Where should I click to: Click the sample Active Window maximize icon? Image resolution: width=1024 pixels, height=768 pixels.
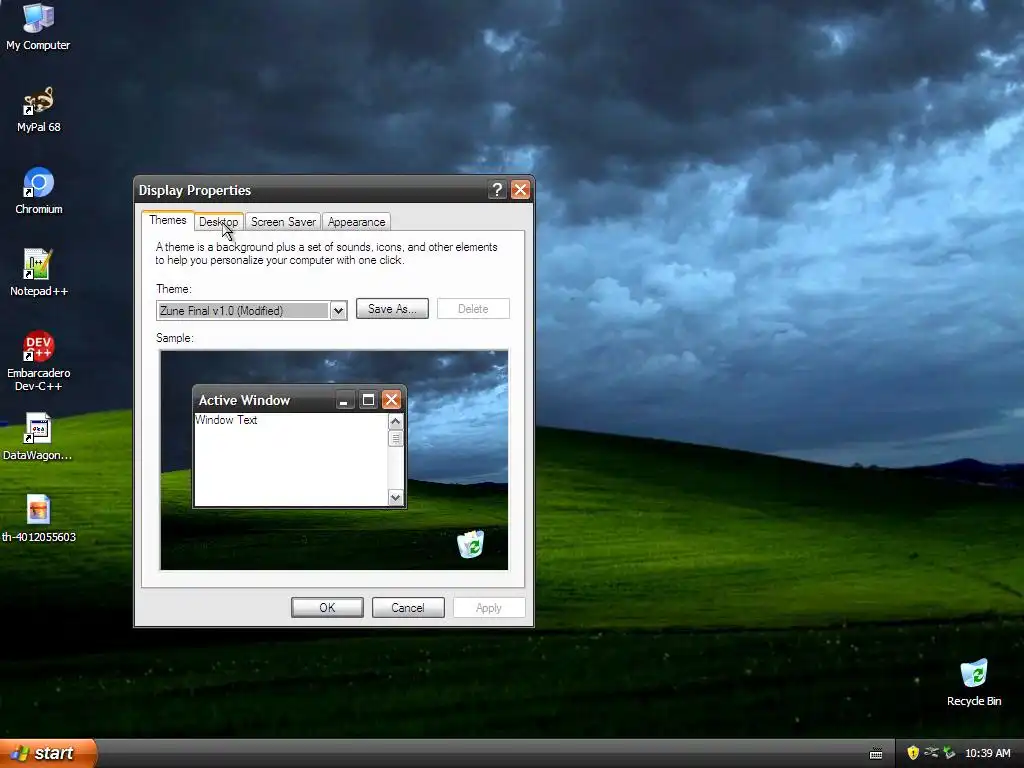pos(368,400)
